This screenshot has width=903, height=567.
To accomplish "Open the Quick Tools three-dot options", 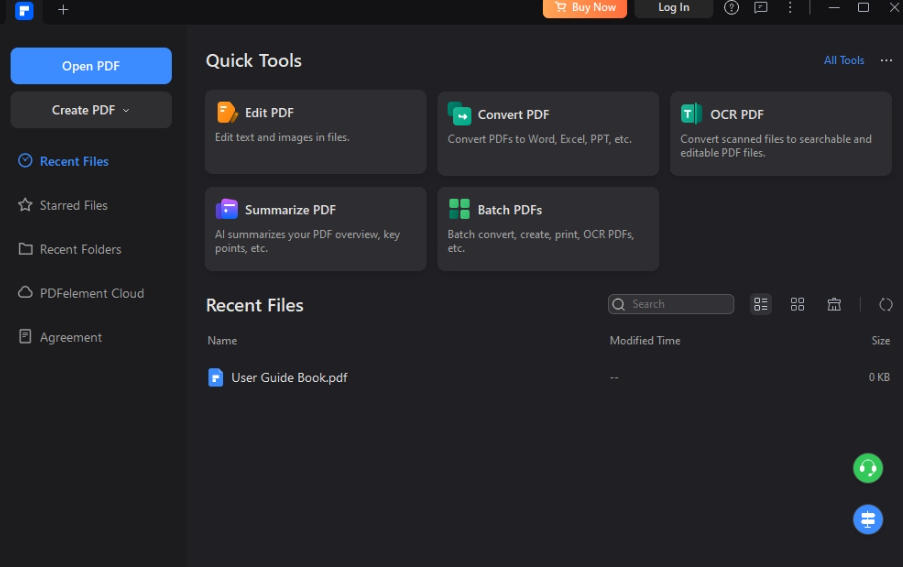I will click(x=886, y=61).
